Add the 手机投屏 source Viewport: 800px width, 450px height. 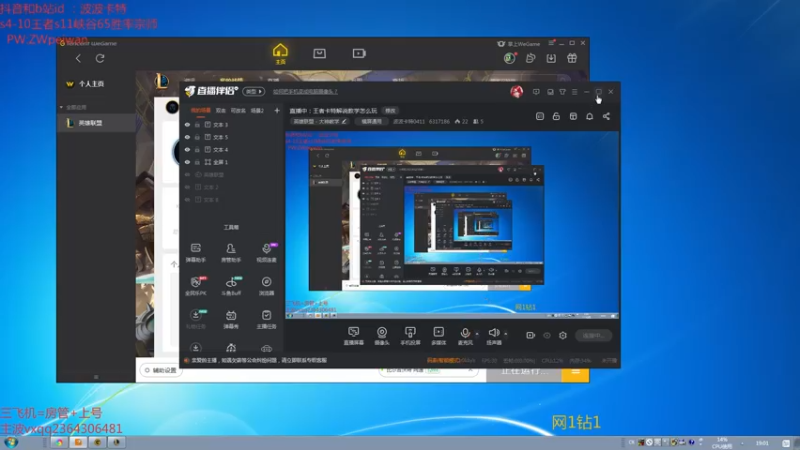coord(410,336)
